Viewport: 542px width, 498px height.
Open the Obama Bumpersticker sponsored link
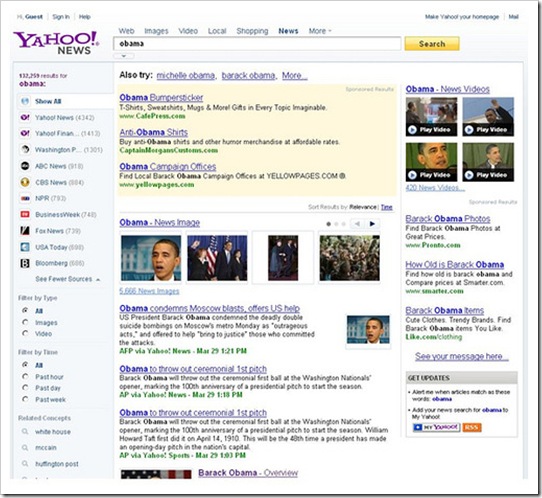(161, 97)
